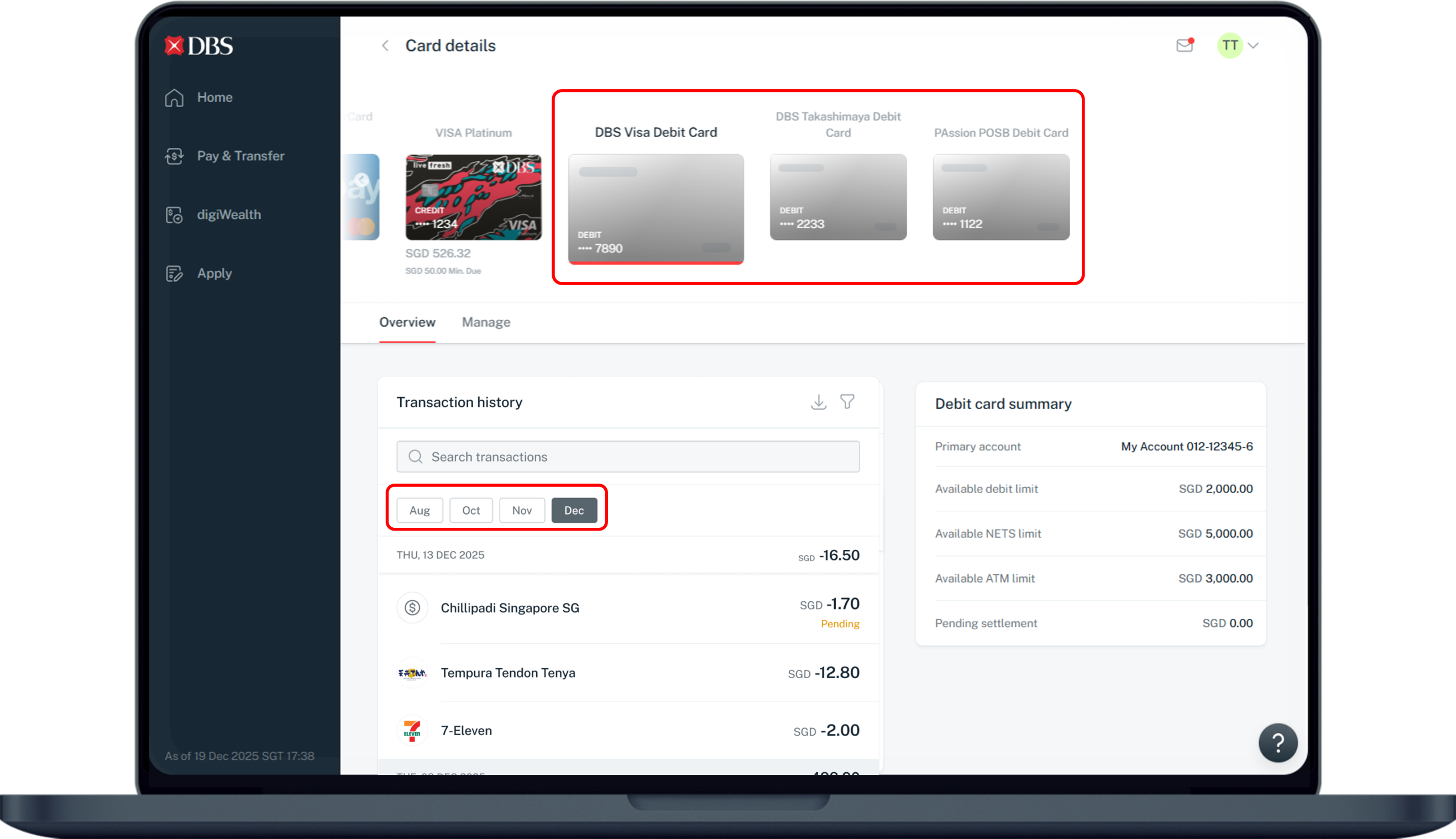
Task: Open the transaction filter icon
Action: (x=847, y=402)
